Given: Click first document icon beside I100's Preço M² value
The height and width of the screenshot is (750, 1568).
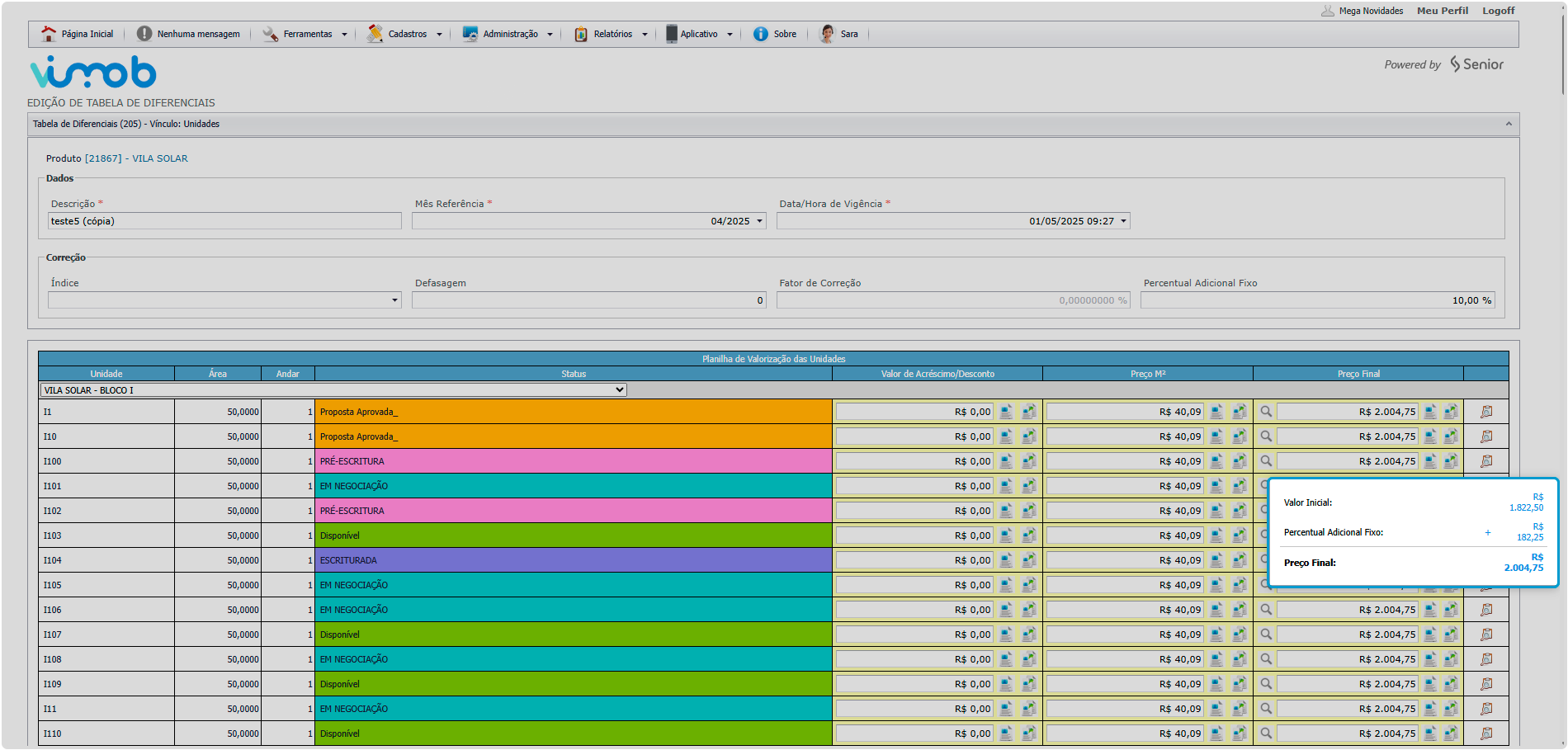Looking at the screenshot, I should tap(1216, 461).
